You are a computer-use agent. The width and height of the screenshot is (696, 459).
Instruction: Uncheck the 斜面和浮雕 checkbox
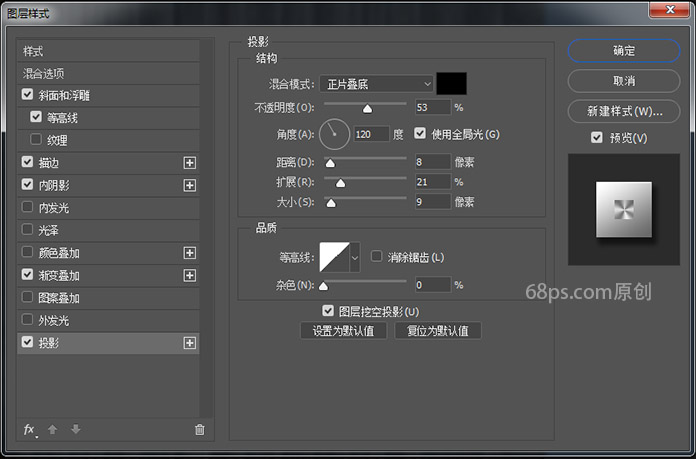point(28,94)
